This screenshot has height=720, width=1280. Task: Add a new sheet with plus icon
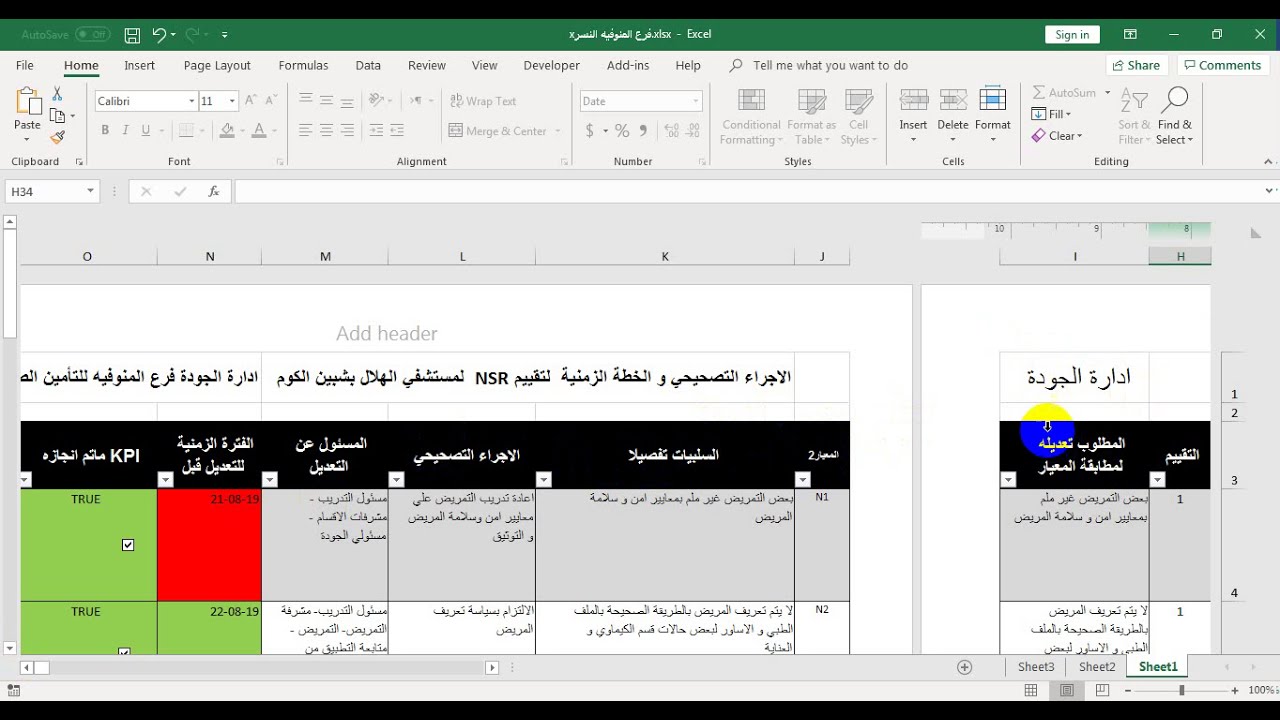(x=965, y=667)
